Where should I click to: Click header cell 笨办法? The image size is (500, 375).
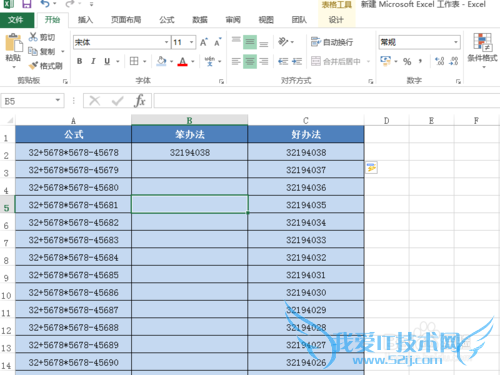tap(190, 134)
